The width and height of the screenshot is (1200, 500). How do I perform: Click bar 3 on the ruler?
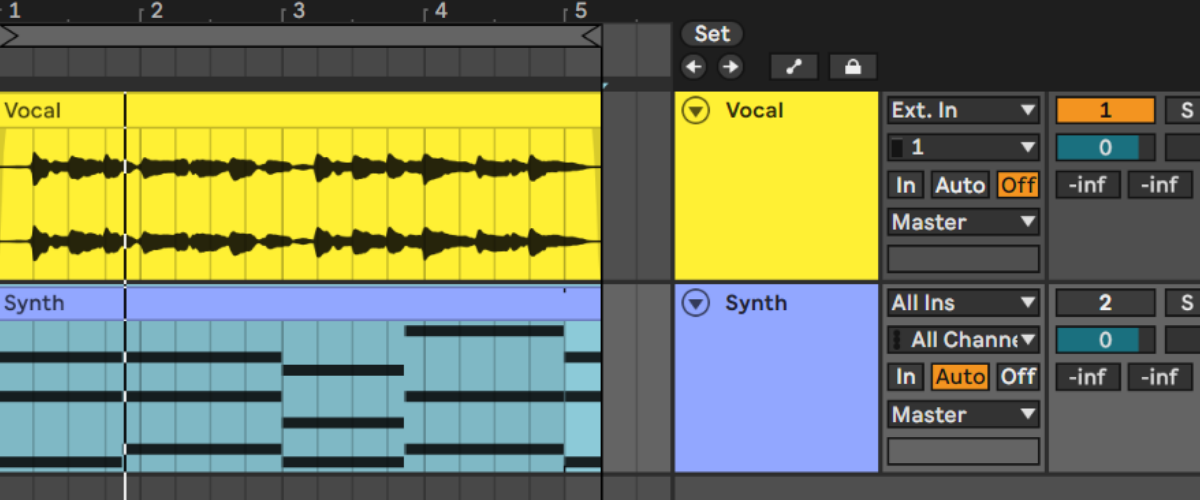[297, 11]
